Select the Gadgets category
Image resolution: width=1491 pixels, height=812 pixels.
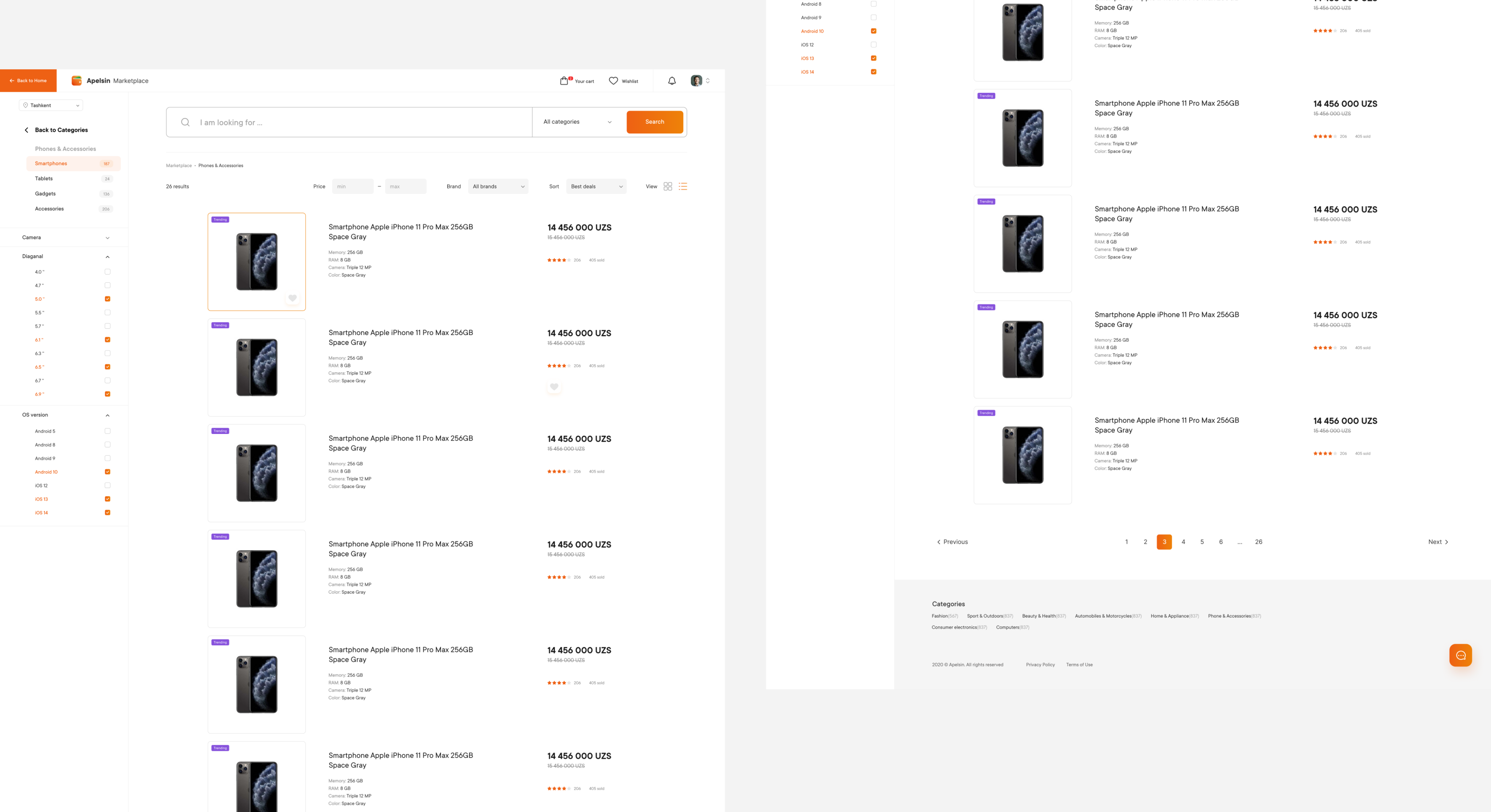[x=74, y=194]
